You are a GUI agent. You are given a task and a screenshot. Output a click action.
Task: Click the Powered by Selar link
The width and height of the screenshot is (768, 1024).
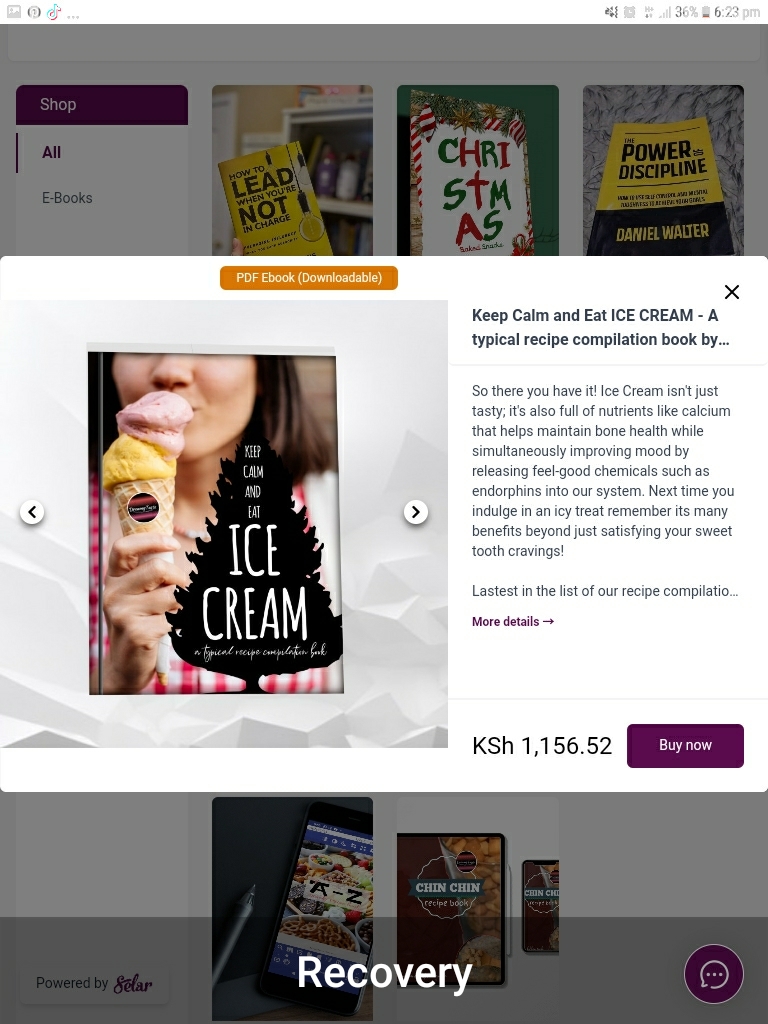[x=94, y=983]
